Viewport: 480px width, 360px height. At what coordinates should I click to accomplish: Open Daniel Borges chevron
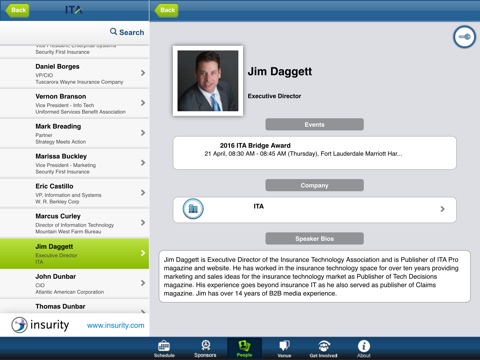[x=143, y=73]
